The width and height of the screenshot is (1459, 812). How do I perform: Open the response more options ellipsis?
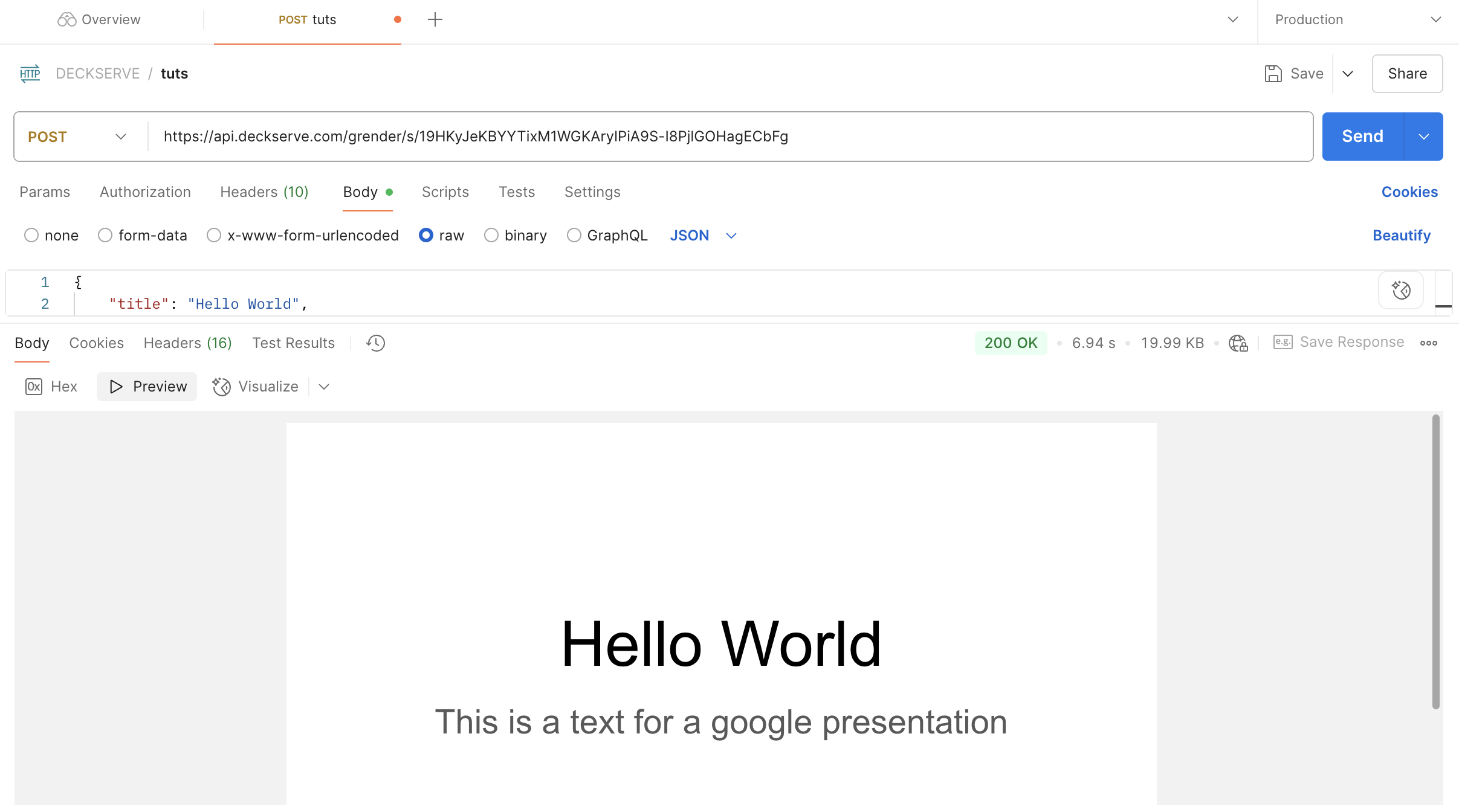tap(1429, 343)
